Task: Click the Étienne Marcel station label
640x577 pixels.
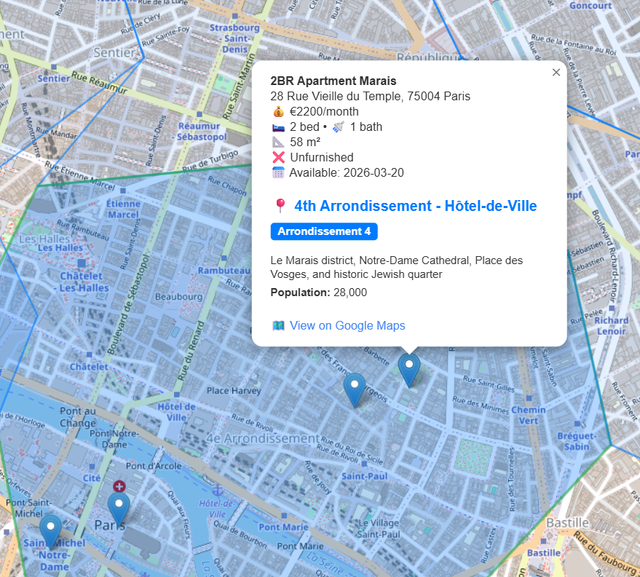Action: [123, 209]
